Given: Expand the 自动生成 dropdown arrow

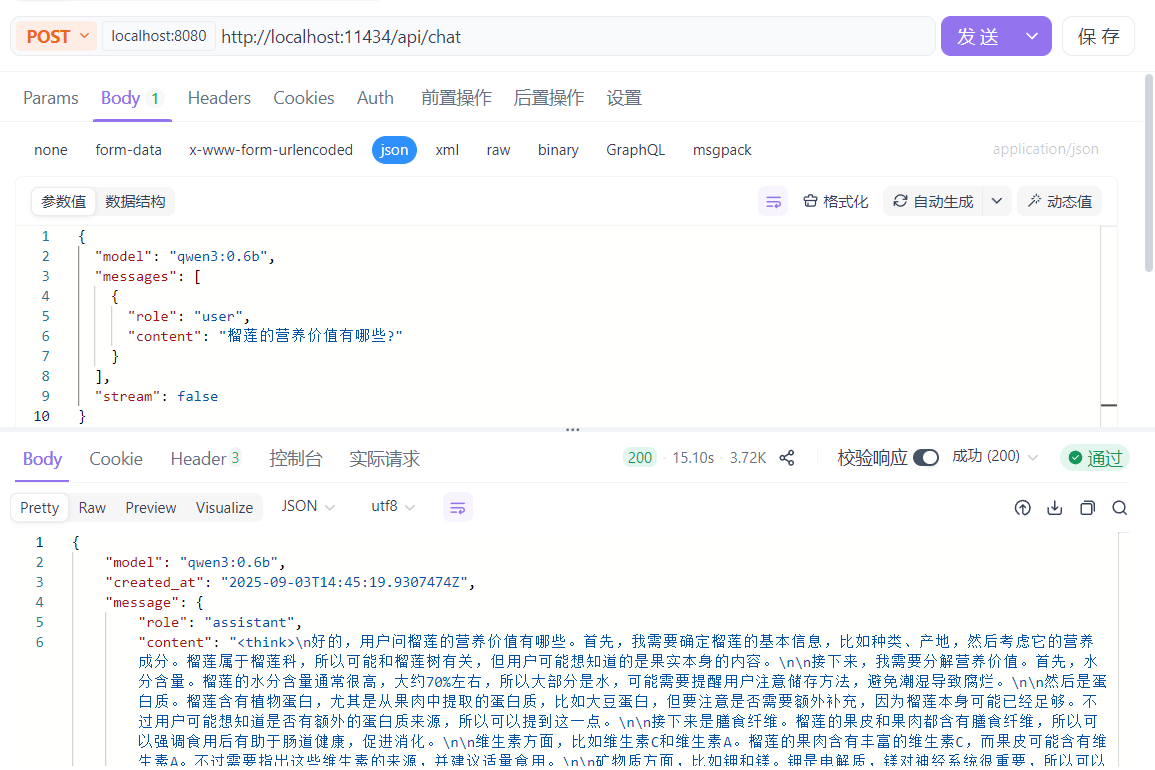Looking at the screenshot, I should tap(997, 202).
